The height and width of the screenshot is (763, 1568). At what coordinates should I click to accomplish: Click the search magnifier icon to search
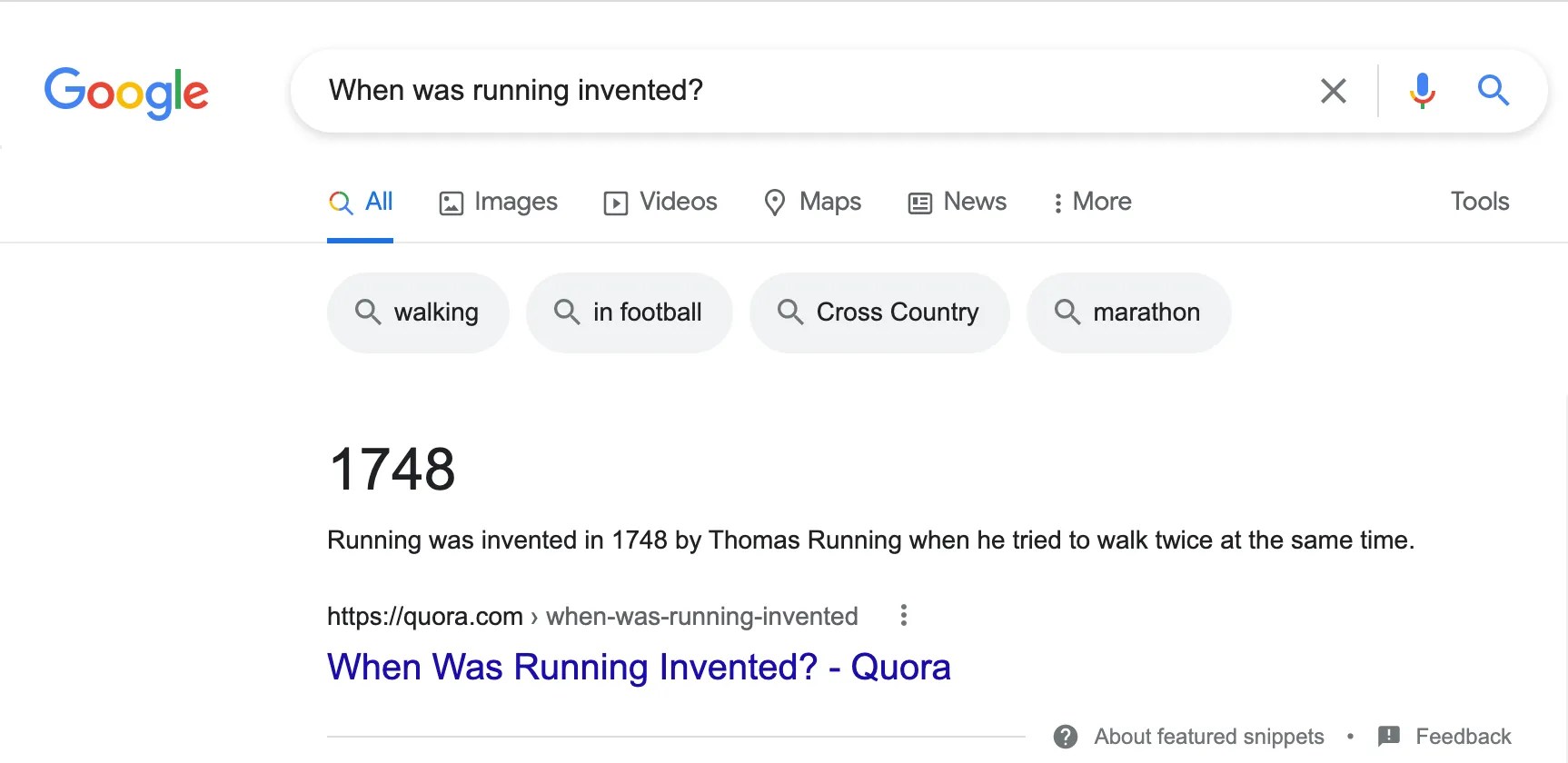point(1493,91)
